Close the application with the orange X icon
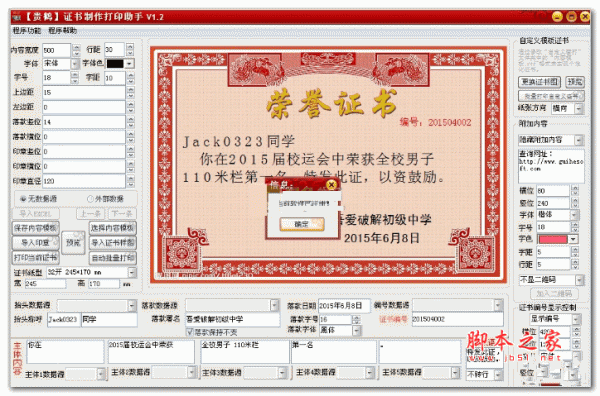Viewport: 600px width, 396px height. [x=585, y=16]
